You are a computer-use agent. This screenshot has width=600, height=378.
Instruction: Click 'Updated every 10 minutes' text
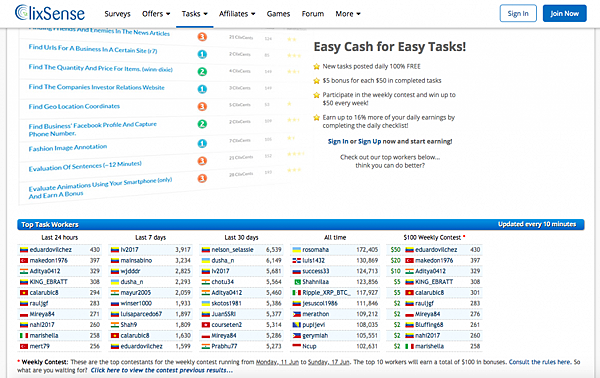(537, 224)
